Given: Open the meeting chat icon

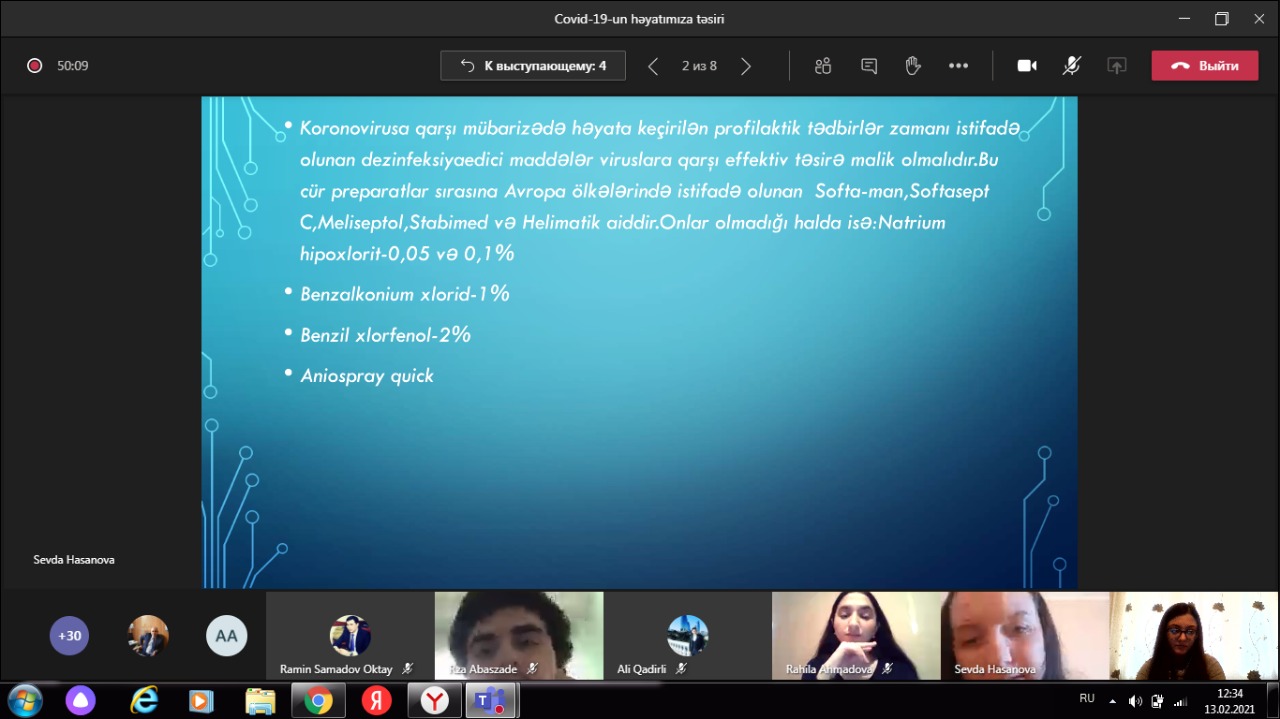Looking at the screenshot, I should point(869,66).
